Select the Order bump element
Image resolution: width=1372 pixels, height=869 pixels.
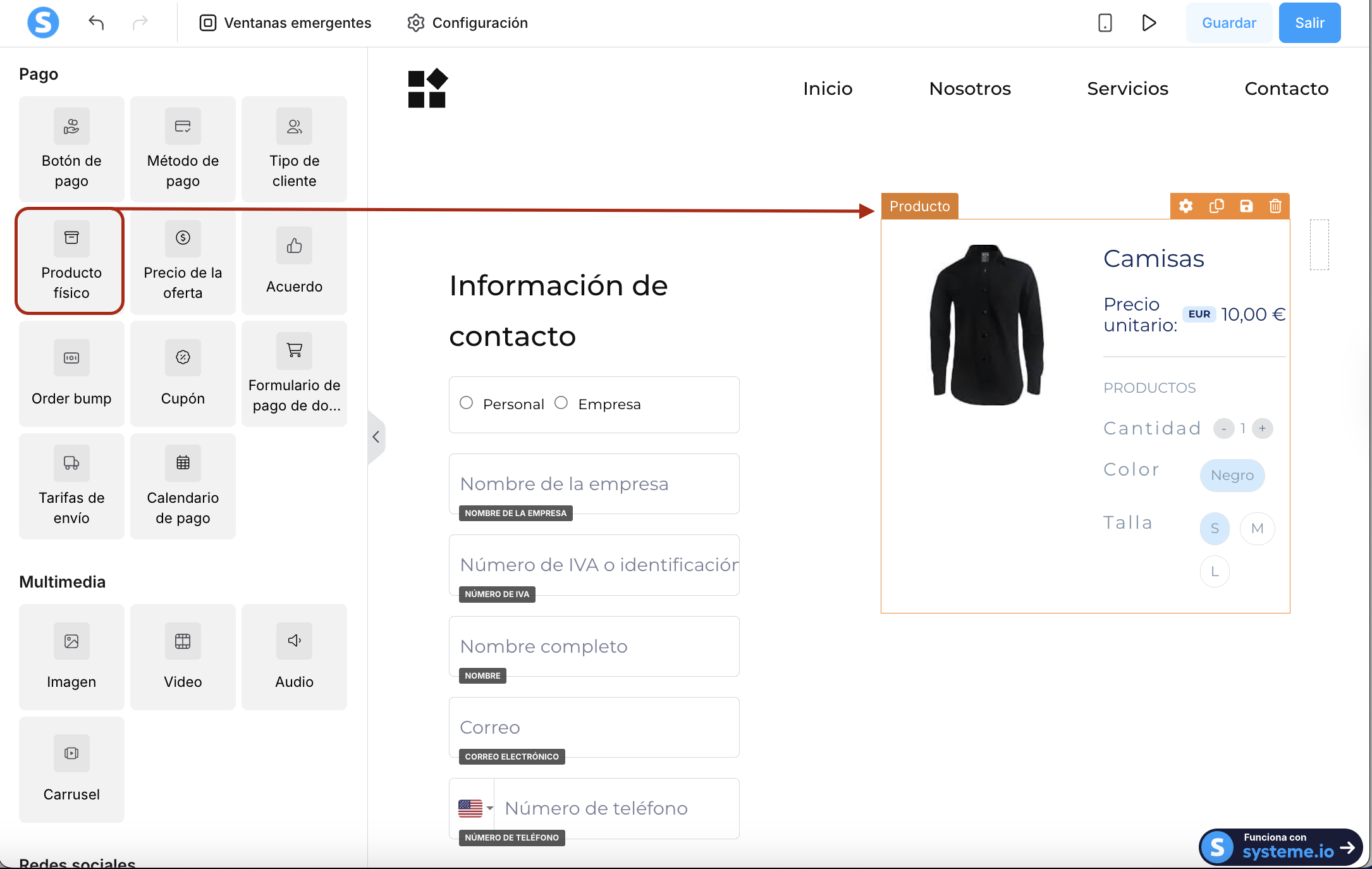tap(71, 373)
